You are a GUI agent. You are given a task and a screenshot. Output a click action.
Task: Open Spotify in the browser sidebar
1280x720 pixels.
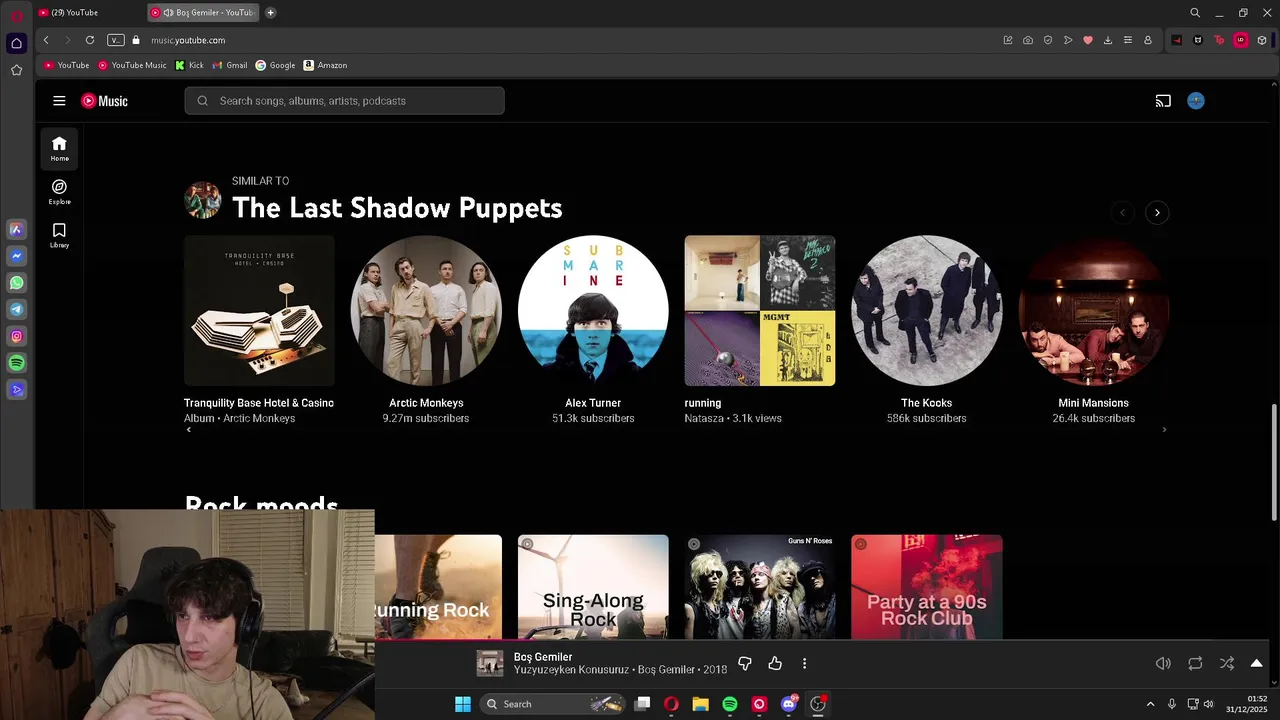(x=17, y=363)
